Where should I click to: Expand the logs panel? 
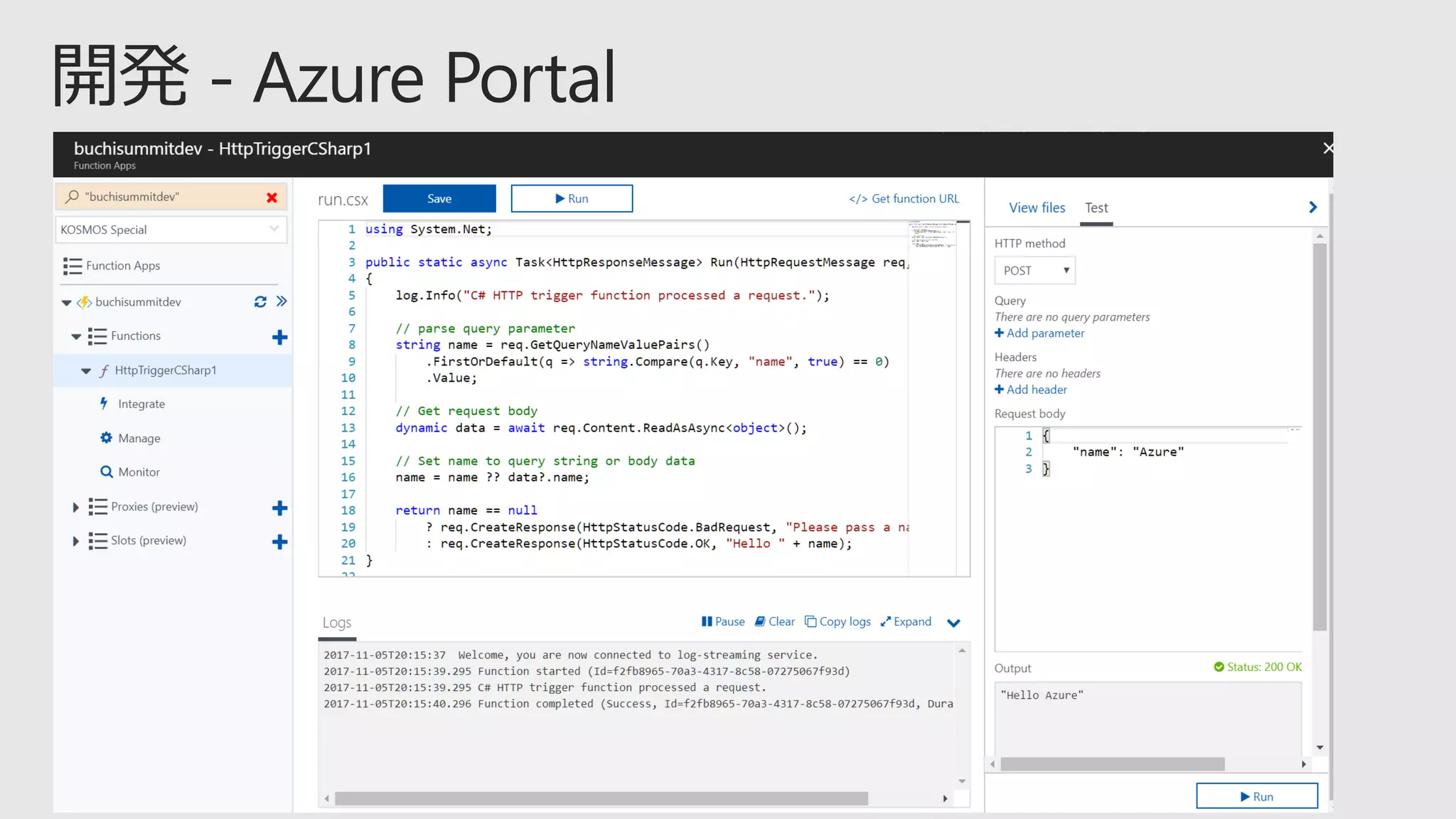pos(906,621)
